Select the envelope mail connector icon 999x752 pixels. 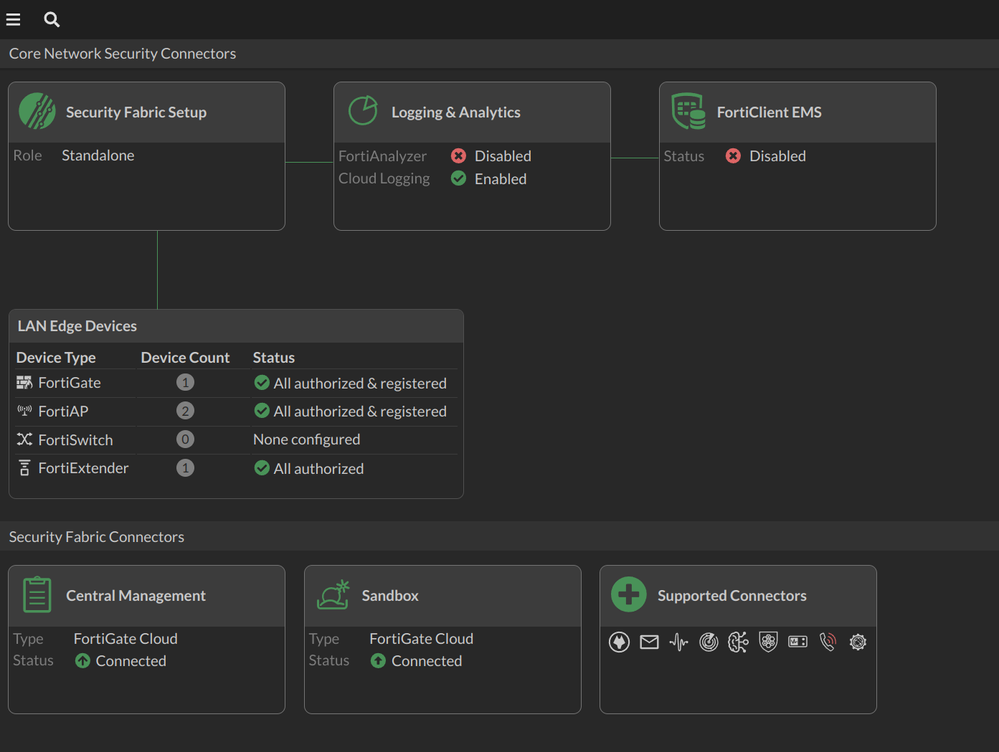[x=649, y=642]
